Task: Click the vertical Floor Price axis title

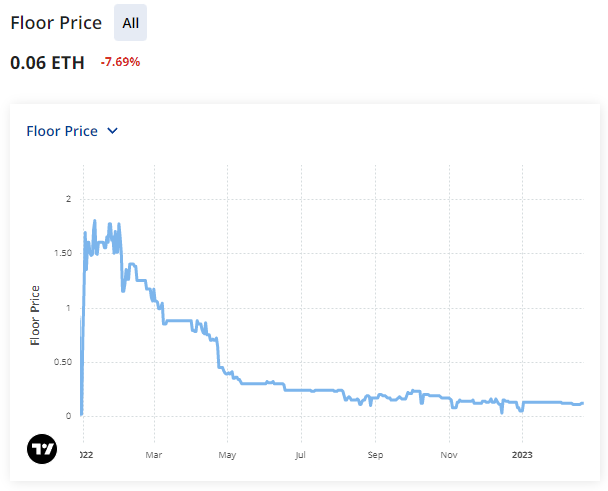Action: [36, 315]
